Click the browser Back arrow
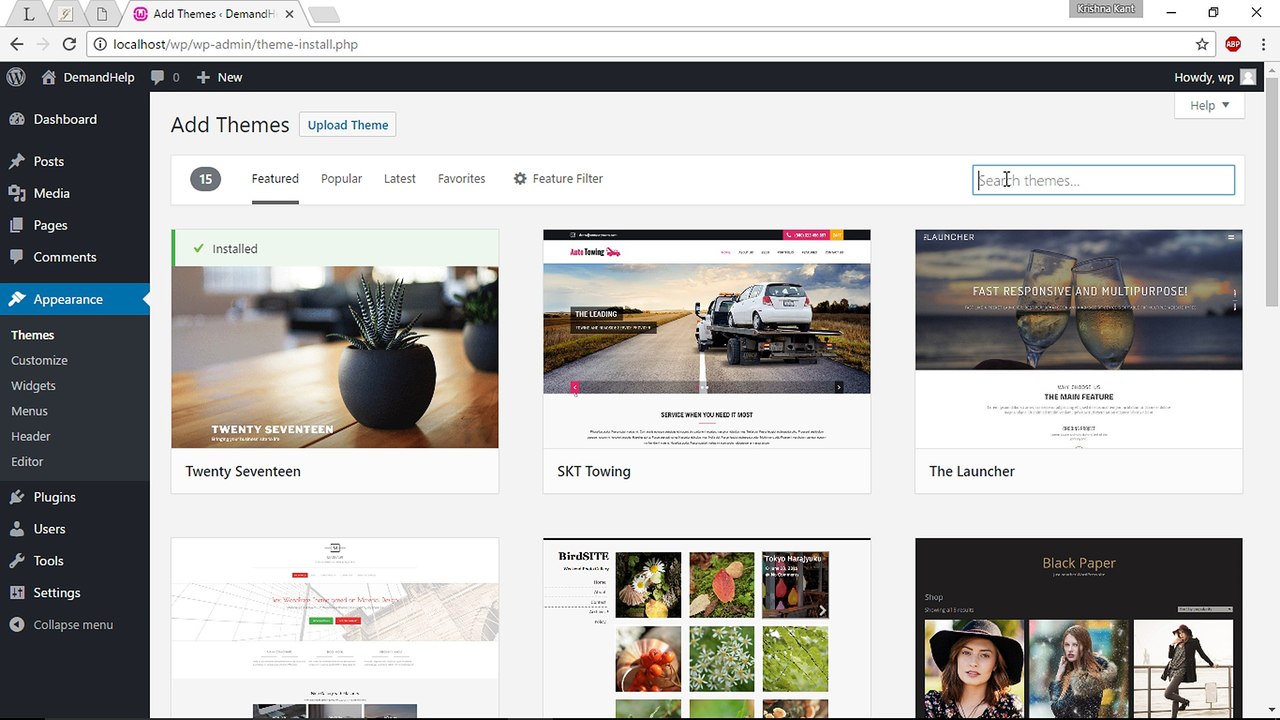Screen dimensions: 1280x720 point(16,44)
